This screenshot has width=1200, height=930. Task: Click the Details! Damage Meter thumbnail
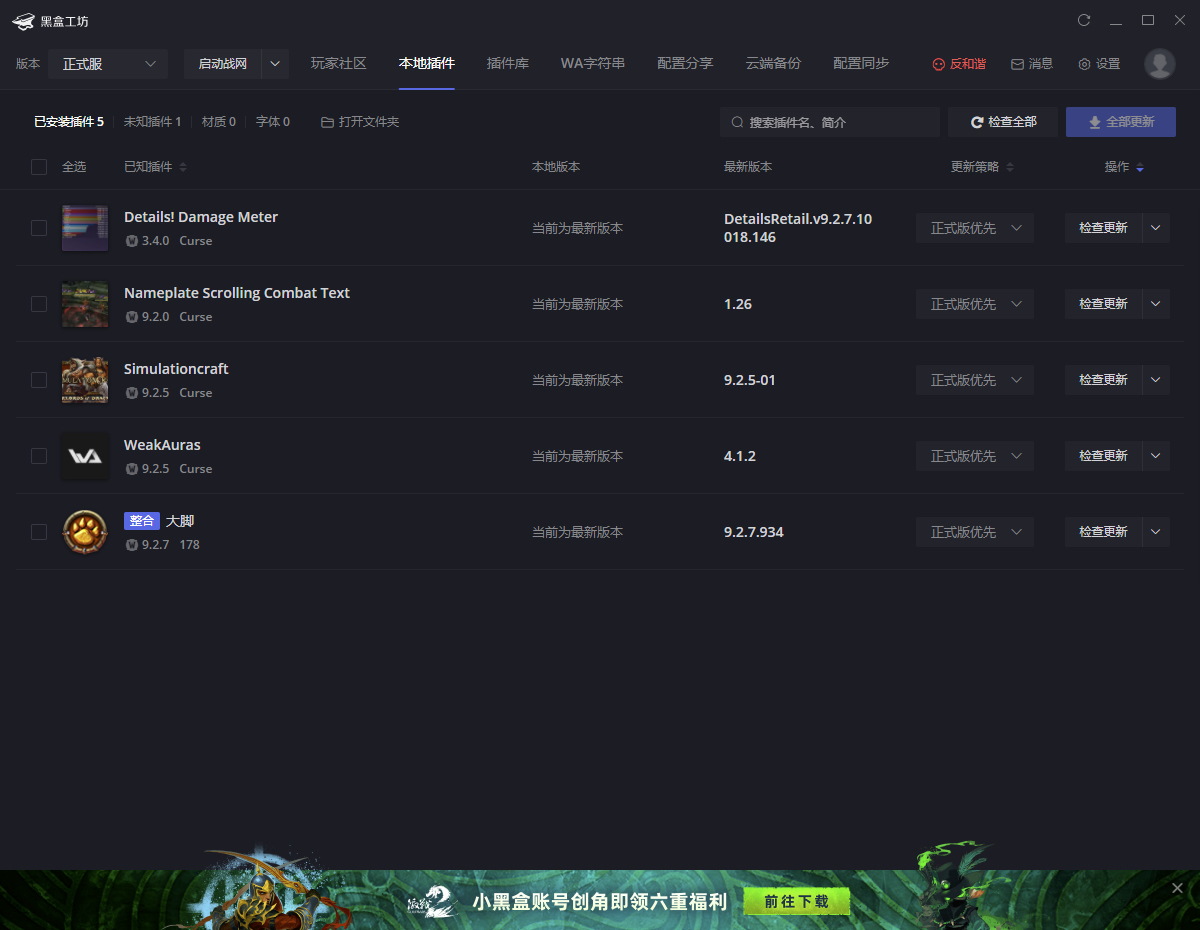(84, 228)
